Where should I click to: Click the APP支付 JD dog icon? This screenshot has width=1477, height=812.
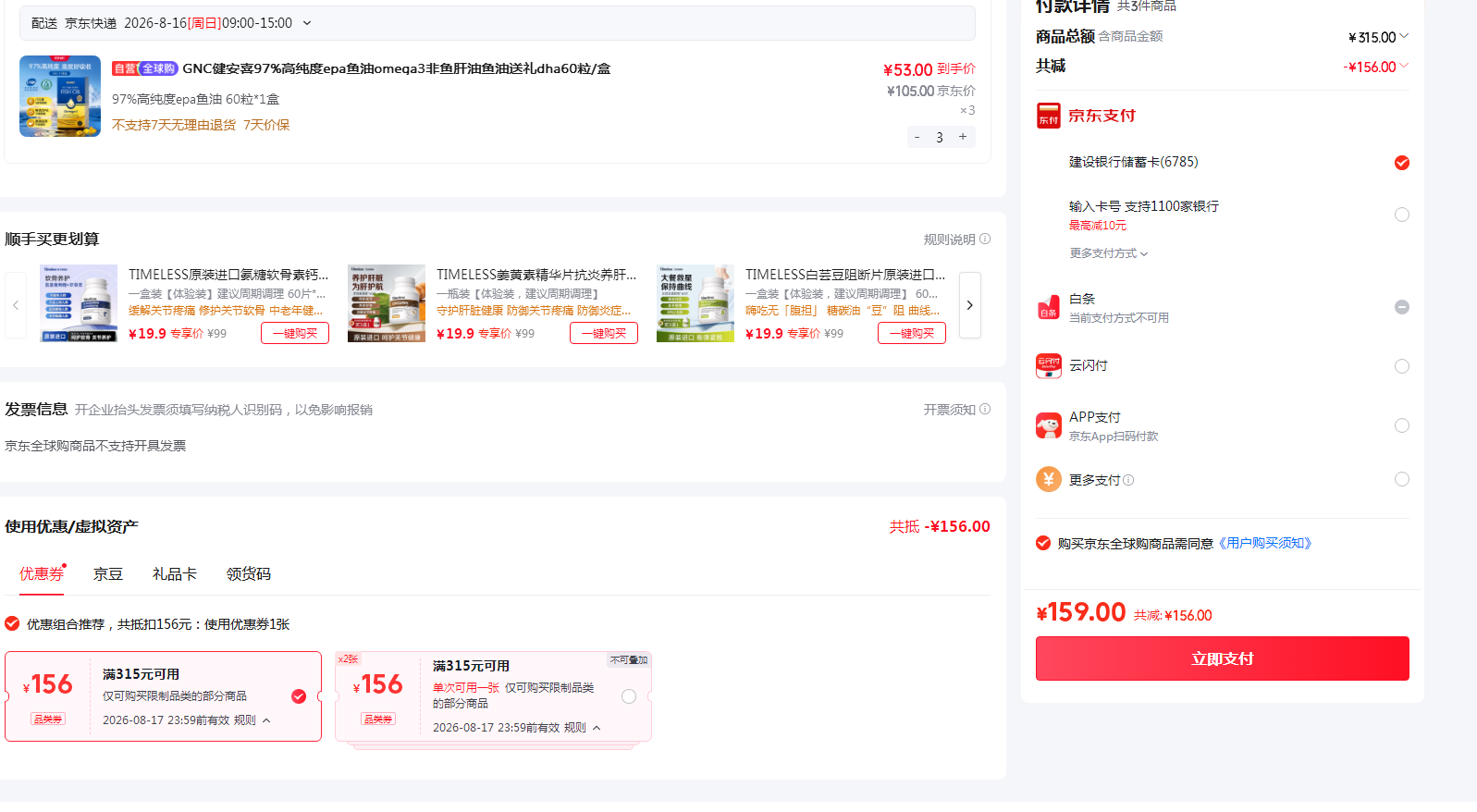(x=1048, y=425)
